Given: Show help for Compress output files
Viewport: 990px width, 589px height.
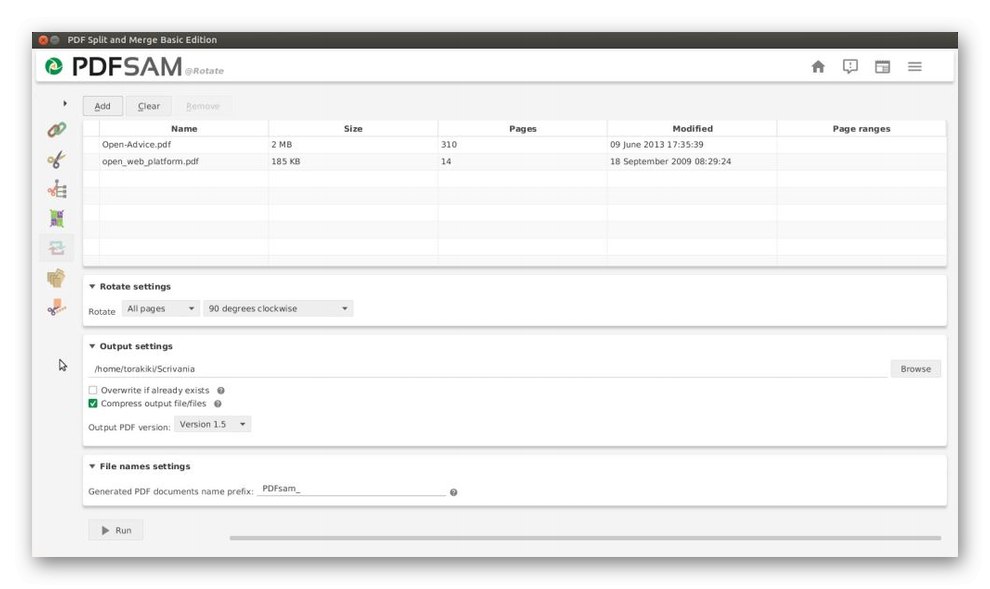Looking at the screenshot, I should (x=217, y=404).
